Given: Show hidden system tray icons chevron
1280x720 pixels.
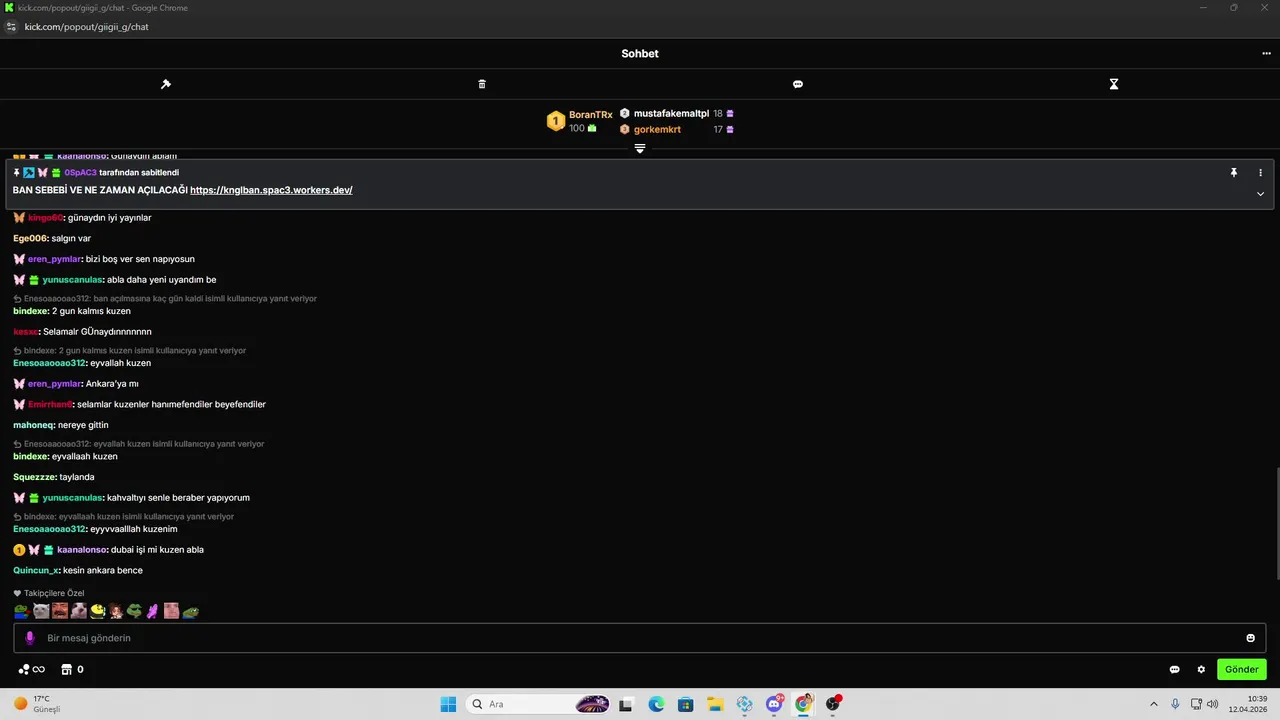Looking at the screenshot, I should point(1153,704).
